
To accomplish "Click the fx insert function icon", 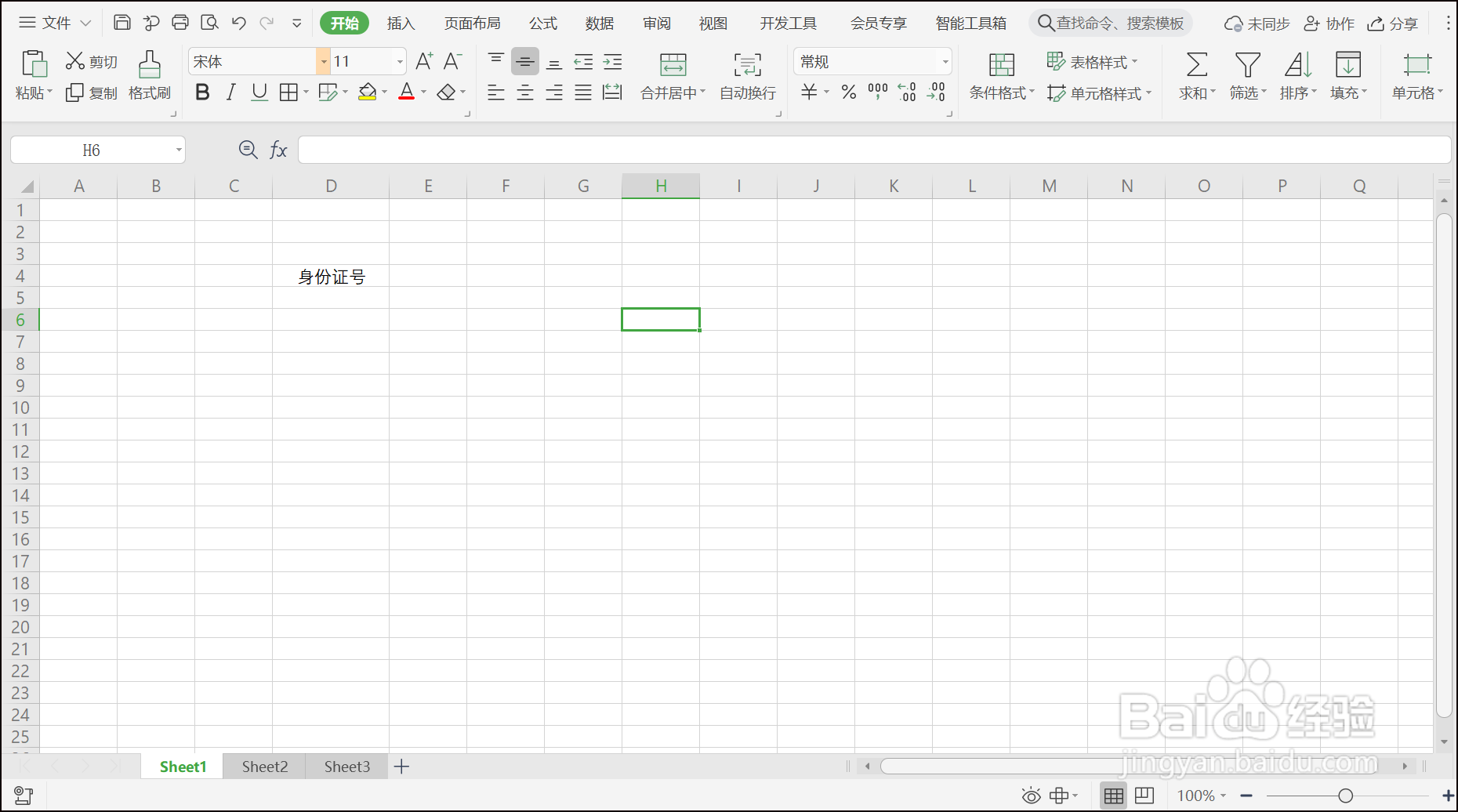I will click(x=278, y=150).
